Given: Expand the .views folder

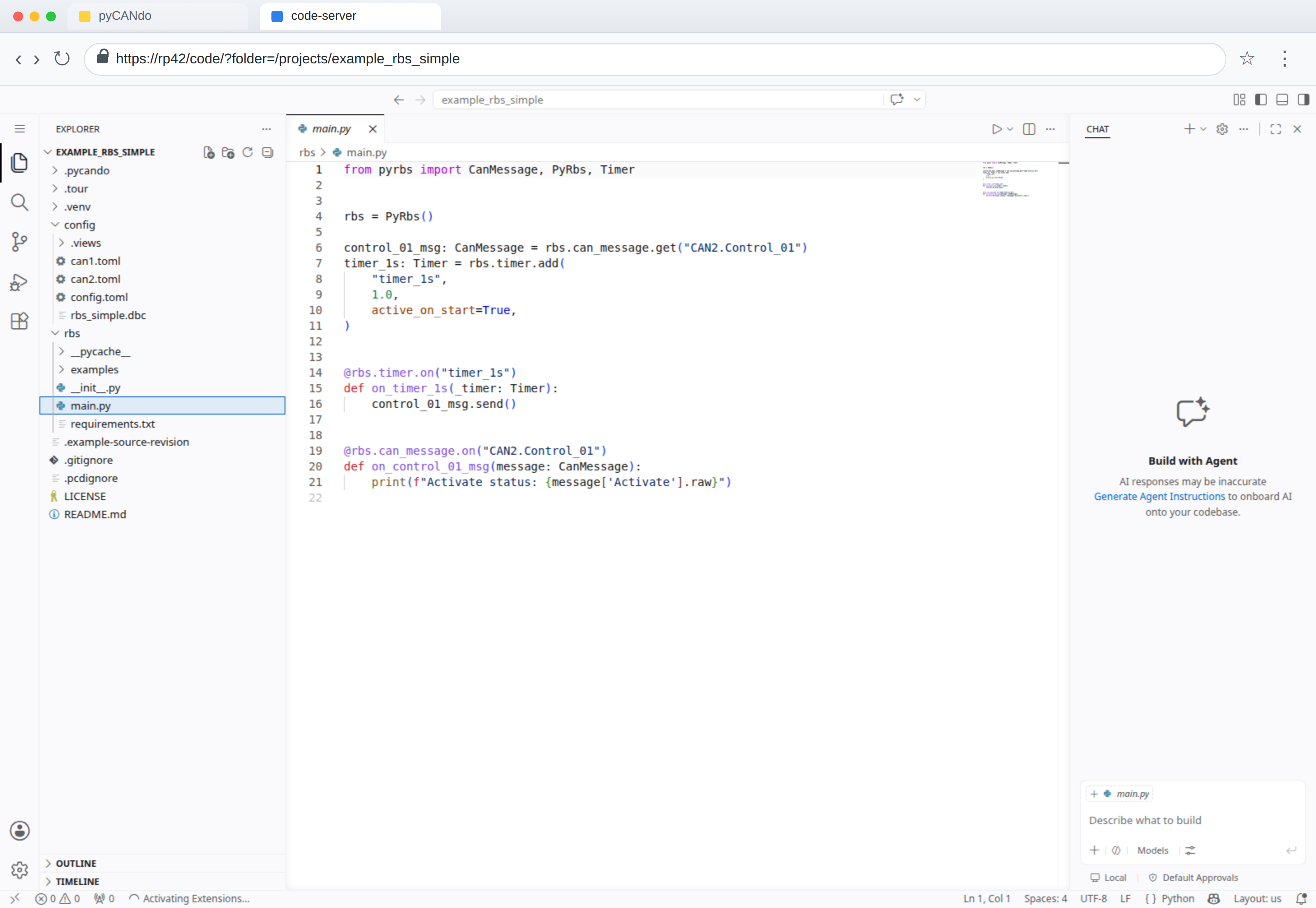Looking at the screenshot, I should click(162, 243).
